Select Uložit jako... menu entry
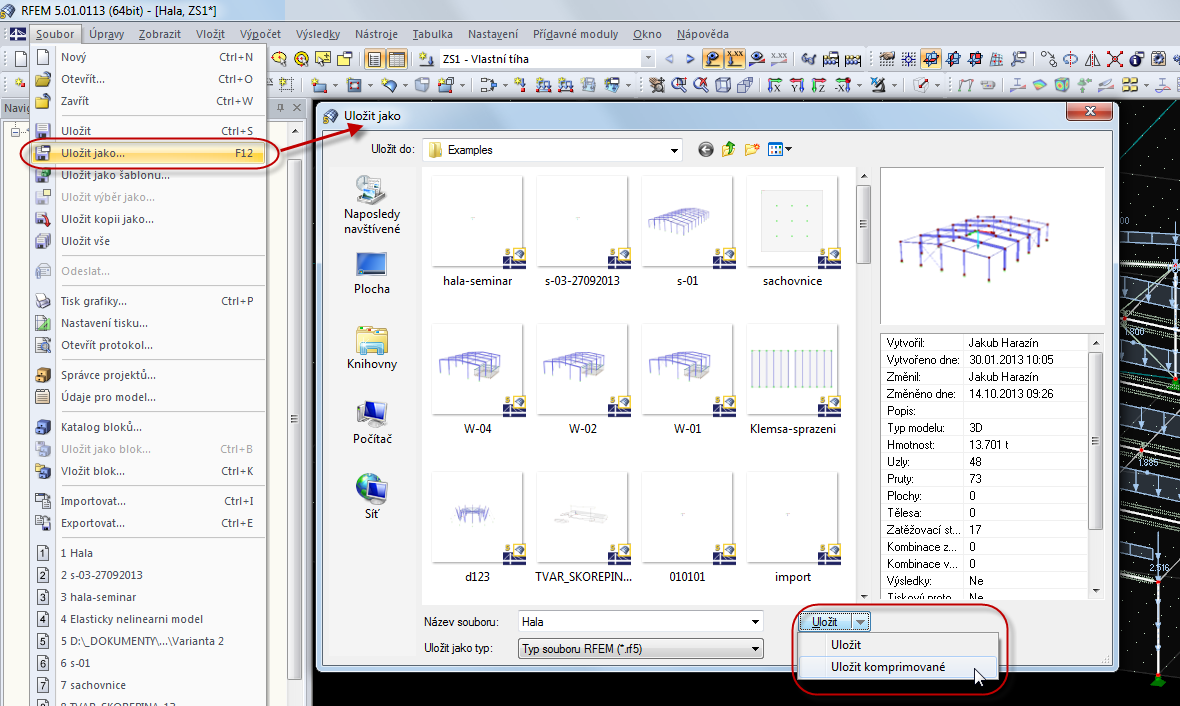Image resolution: width=1180 pixels, height=706 pixels. [148, 153]
